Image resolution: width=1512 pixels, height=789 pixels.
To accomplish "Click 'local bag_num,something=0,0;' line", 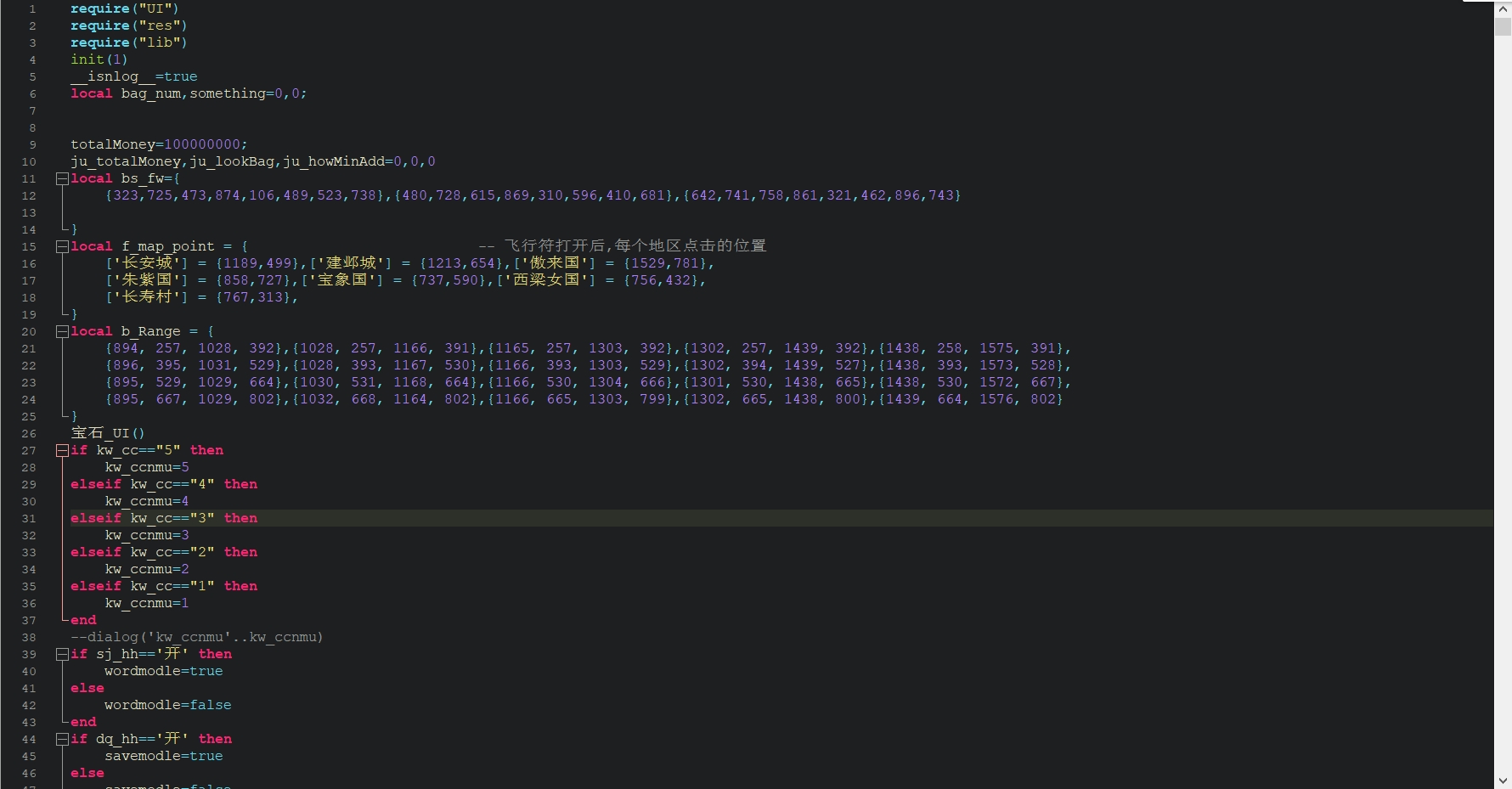I will point(189,93).
